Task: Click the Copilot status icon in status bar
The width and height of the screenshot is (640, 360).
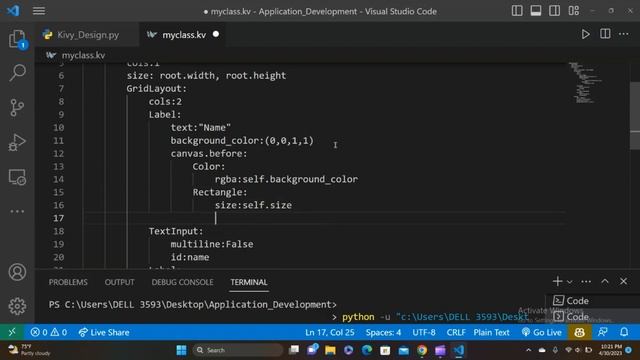Action: pos(579,332)
